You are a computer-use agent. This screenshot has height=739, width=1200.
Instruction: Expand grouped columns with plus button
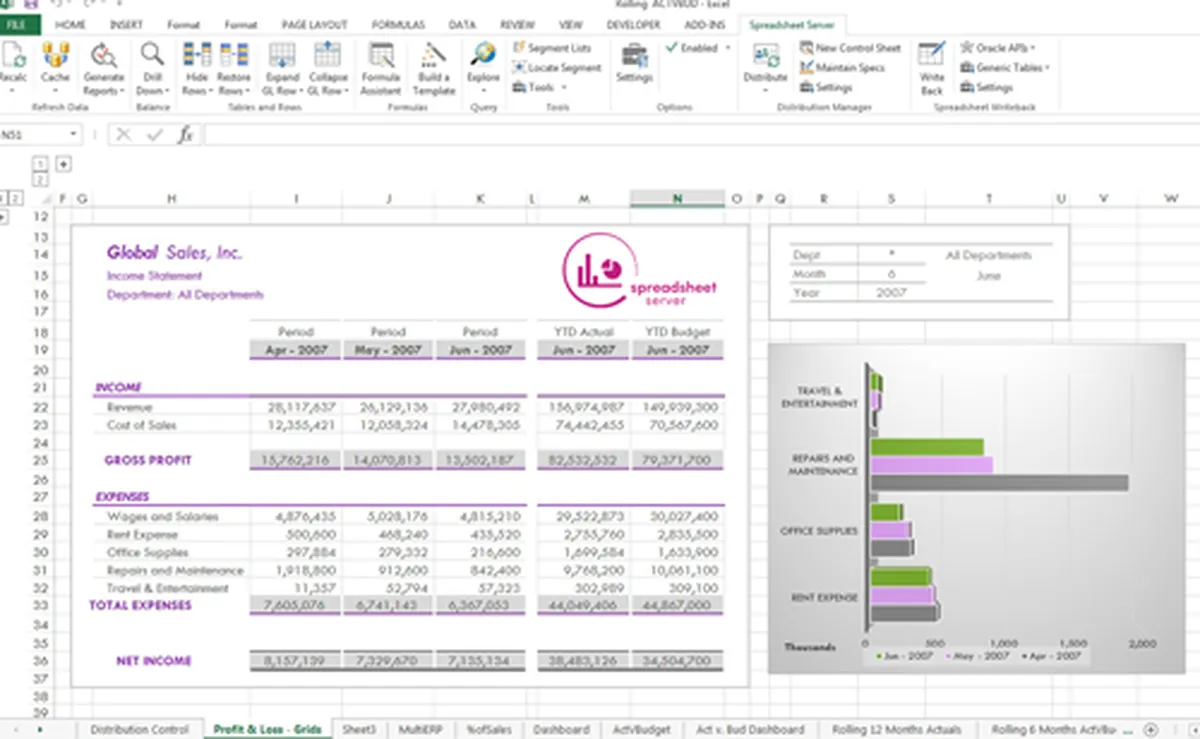pyautogui.click(x=62, y=163)
